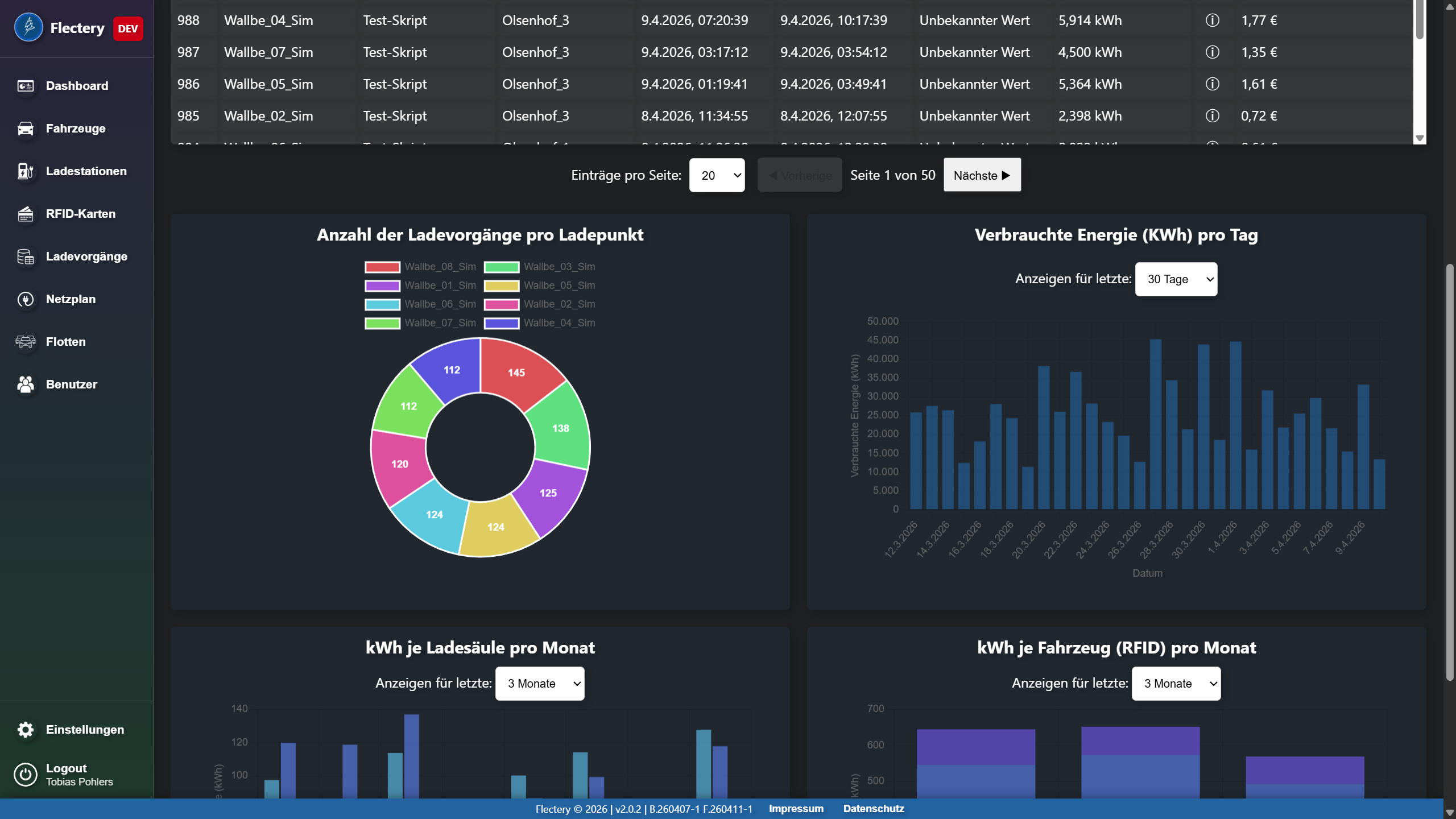
Task: Click the Flotten fleet icon
Action: tap(26, 341)
